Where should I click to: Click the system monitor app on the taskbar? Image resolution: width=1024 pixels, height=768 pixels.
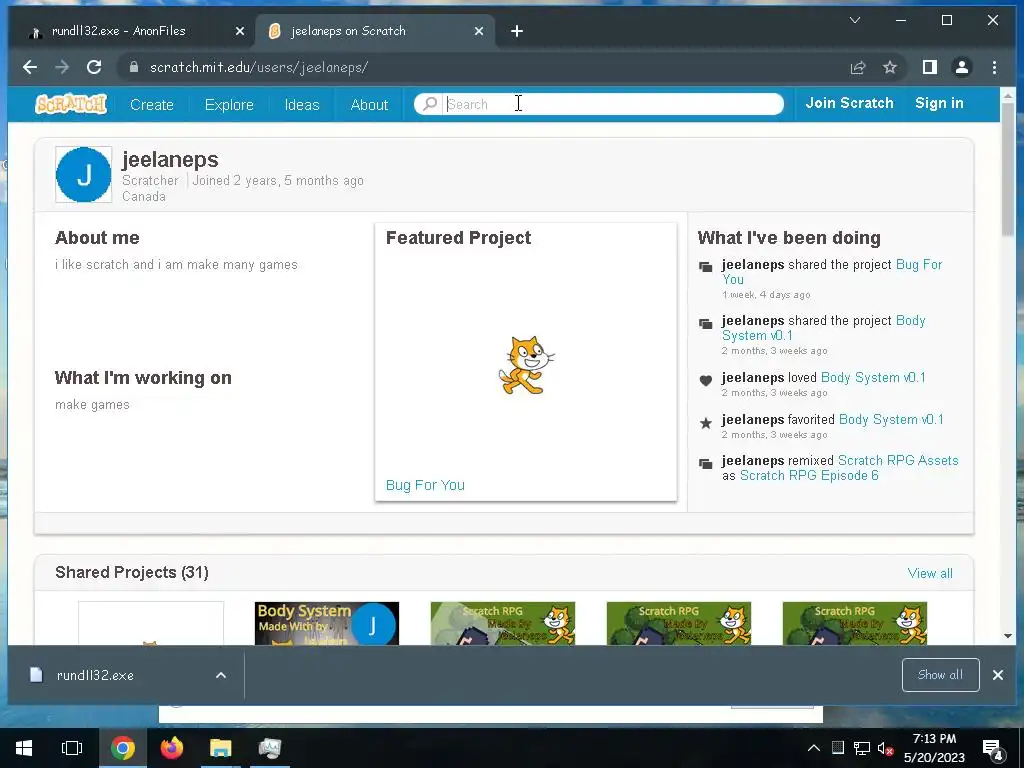pos(269,748)
